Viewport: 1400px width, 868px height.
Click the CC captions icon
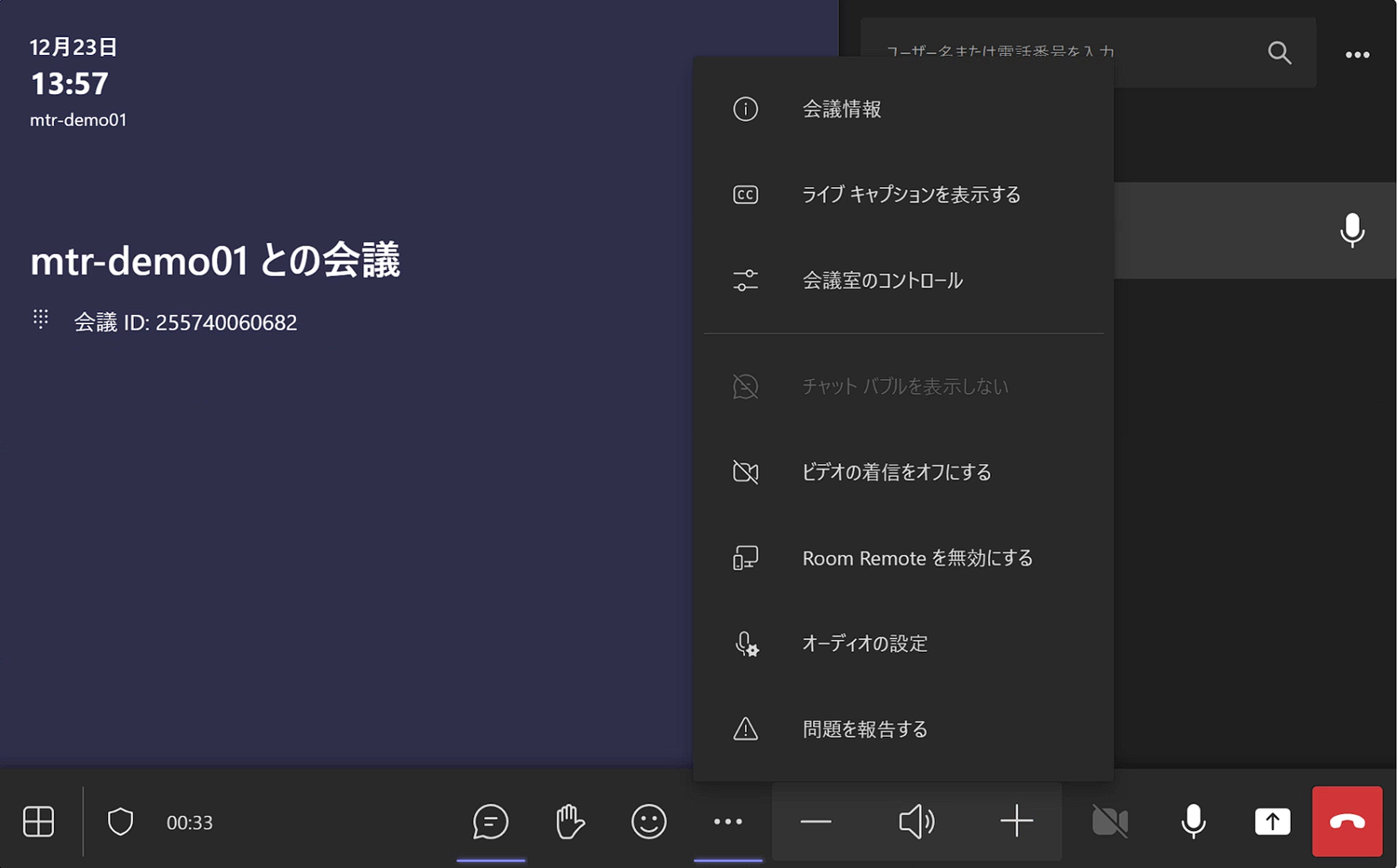click(x=746, y=194)
